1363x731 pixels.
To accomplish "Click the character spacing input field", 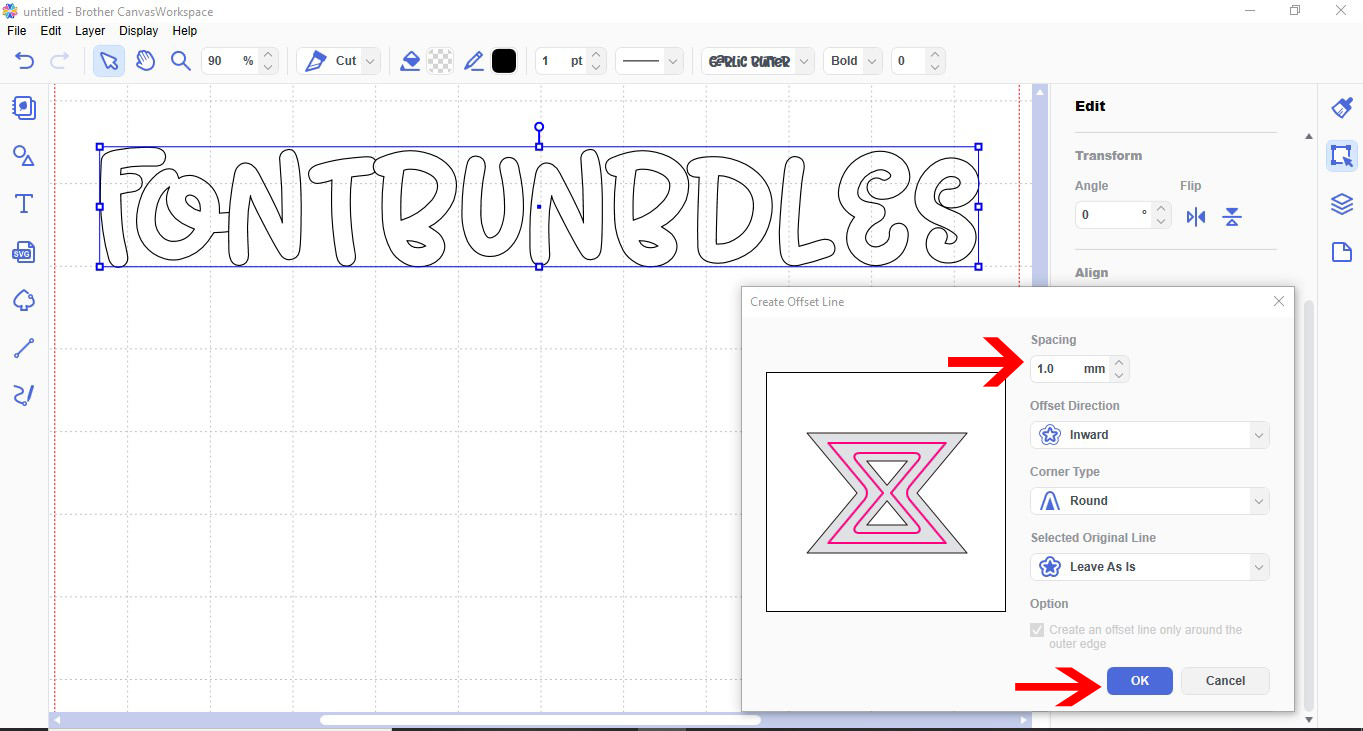I will 908,61.
